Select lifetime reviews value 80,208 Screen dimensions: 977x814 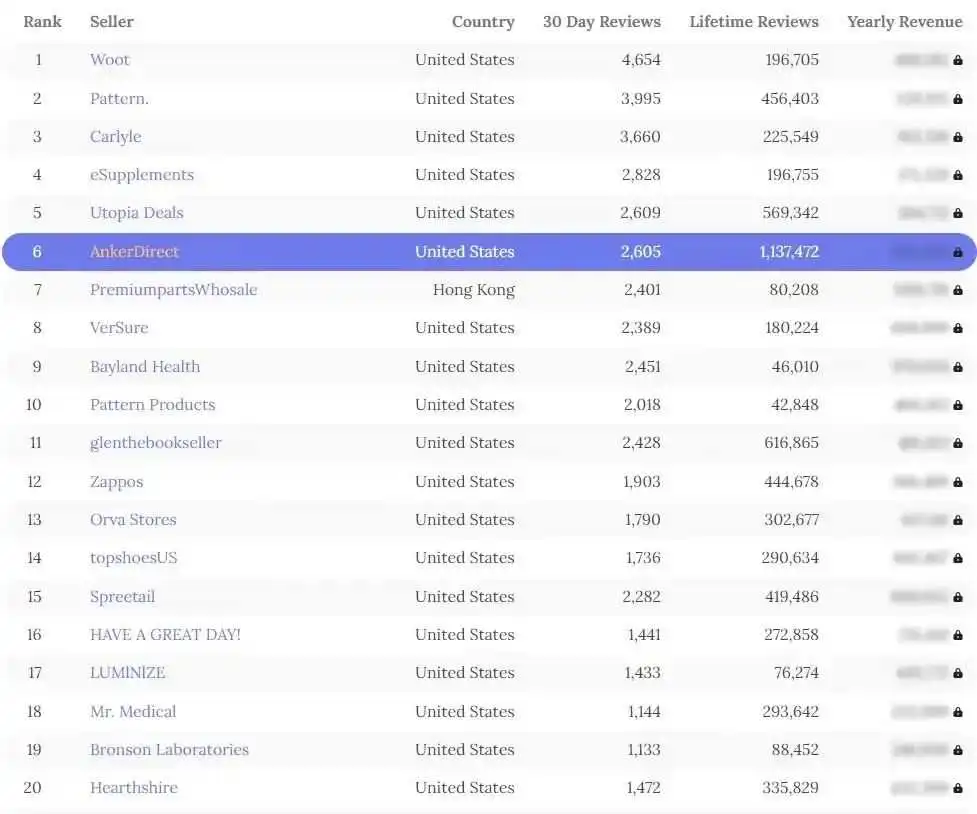pyautogui.click(x=794, y=290)
